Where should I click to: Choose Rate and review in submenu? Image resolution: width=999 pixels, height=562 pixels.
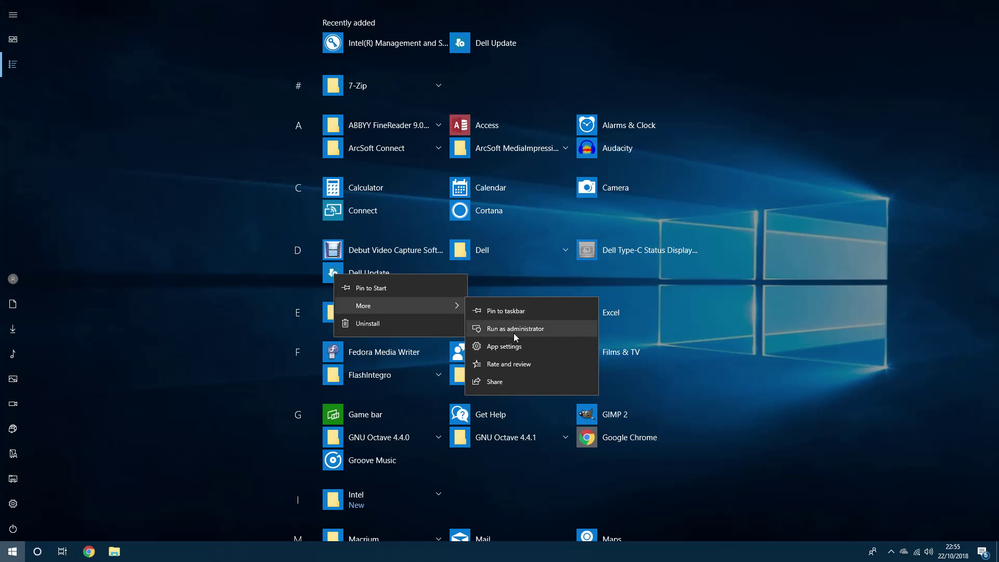point(531,364)
